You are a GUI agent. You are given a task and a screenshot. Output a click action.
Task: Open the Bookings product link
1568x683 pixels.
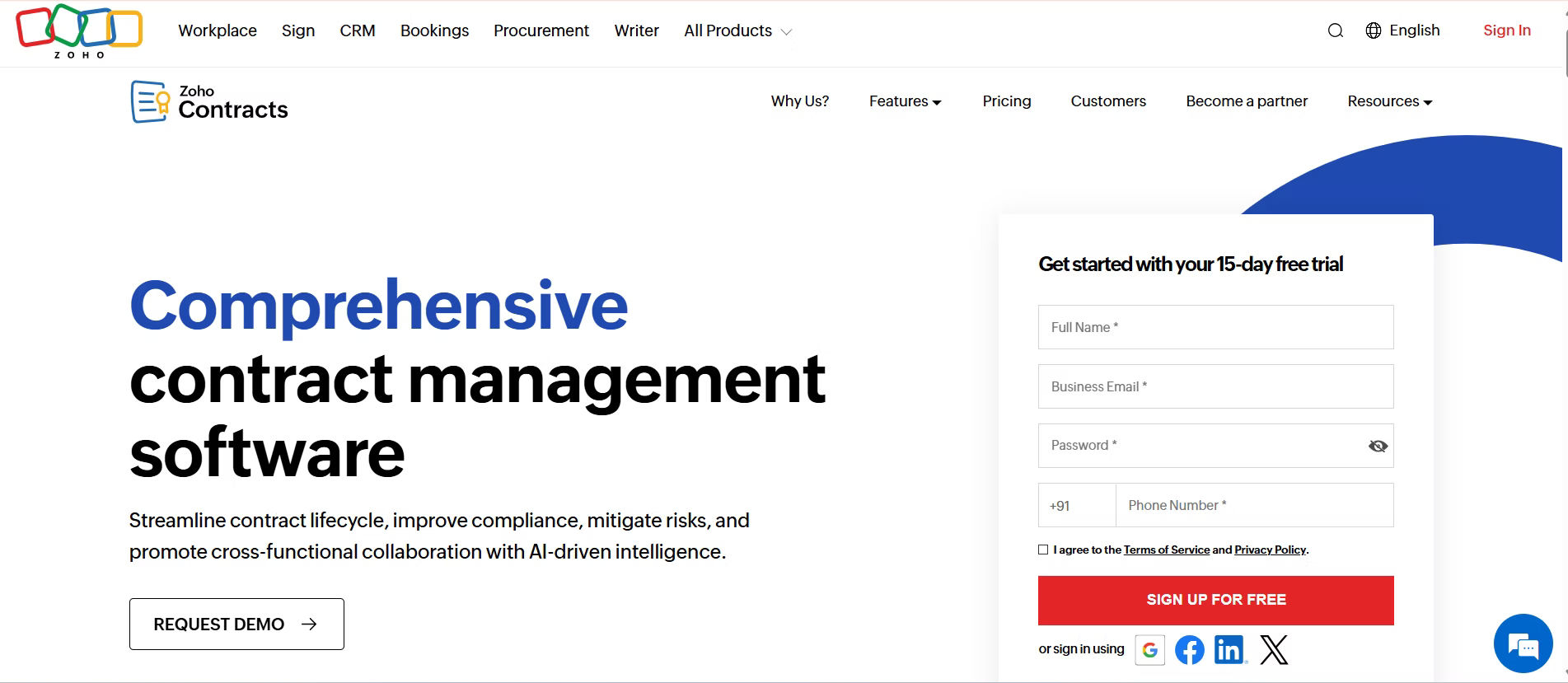[434, 30]
